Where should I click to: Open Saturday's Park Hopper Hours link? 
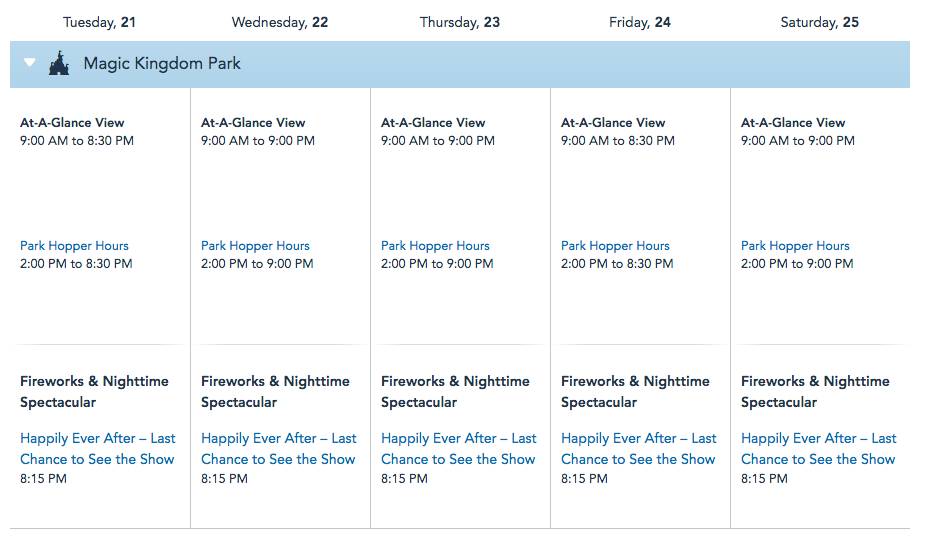[795, 246]
